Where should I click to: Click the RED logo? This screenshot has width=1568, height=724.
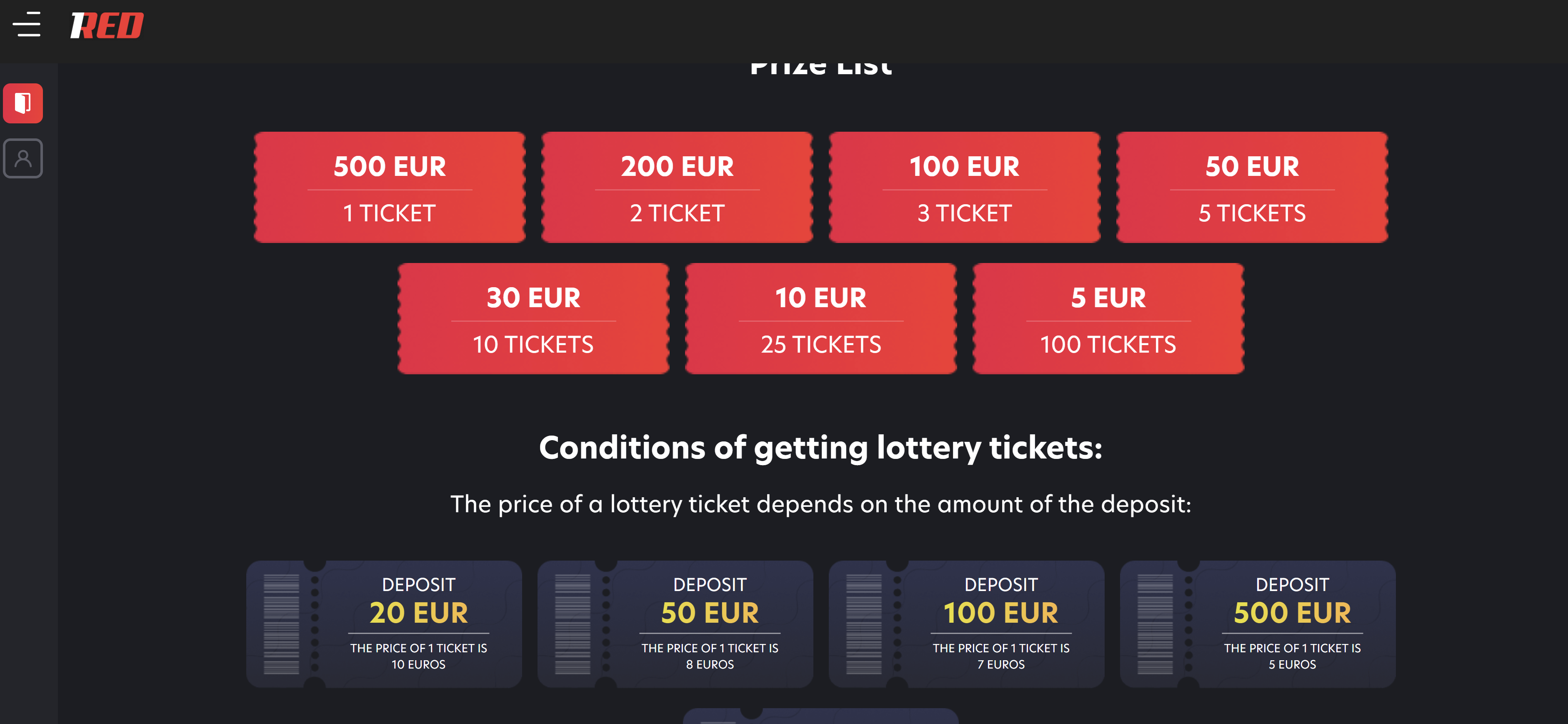coord(107,25)
